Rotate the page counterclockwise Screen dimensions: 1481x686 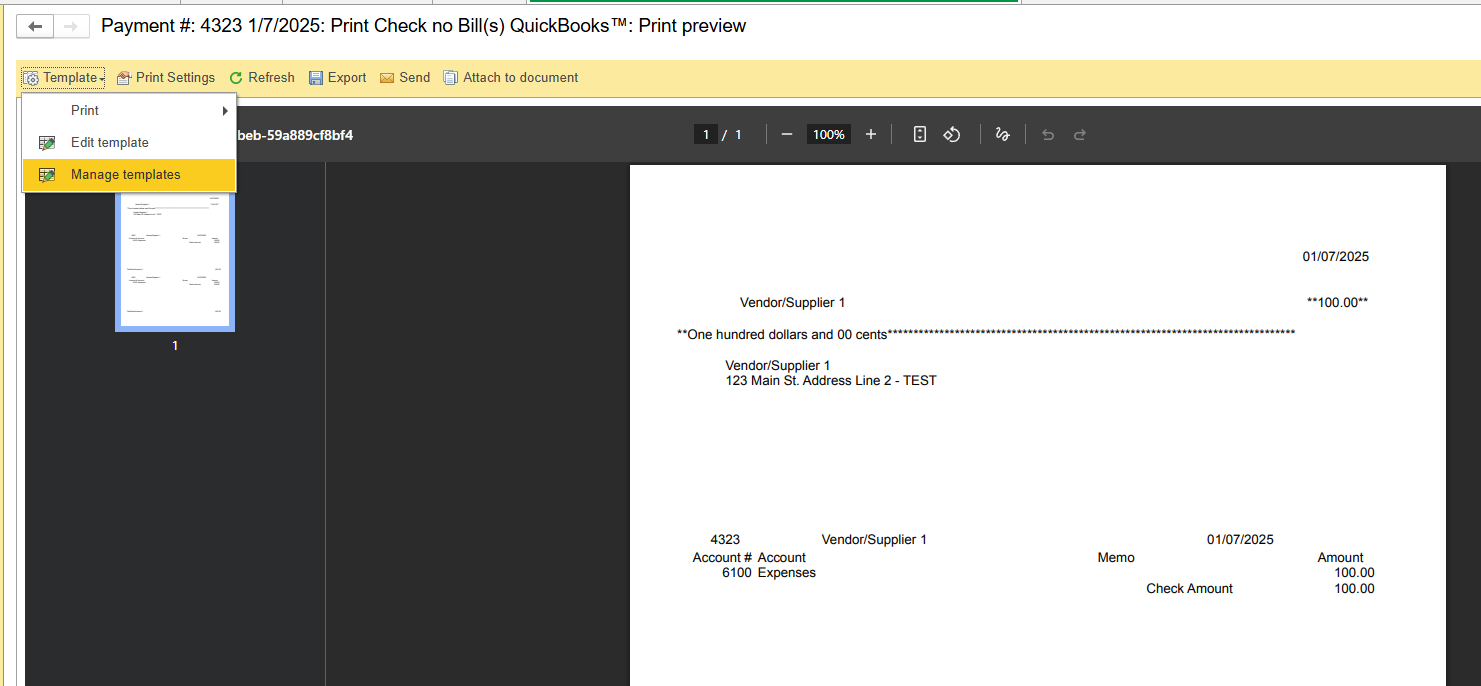pos(952,135)
